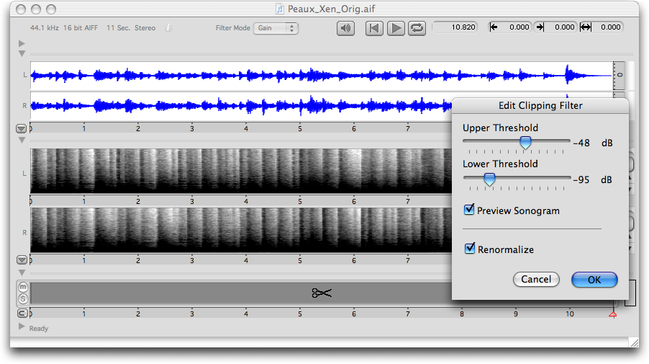Toggle loop playback button
Viewport: 649px width, 364px height.
click(417, 28)
